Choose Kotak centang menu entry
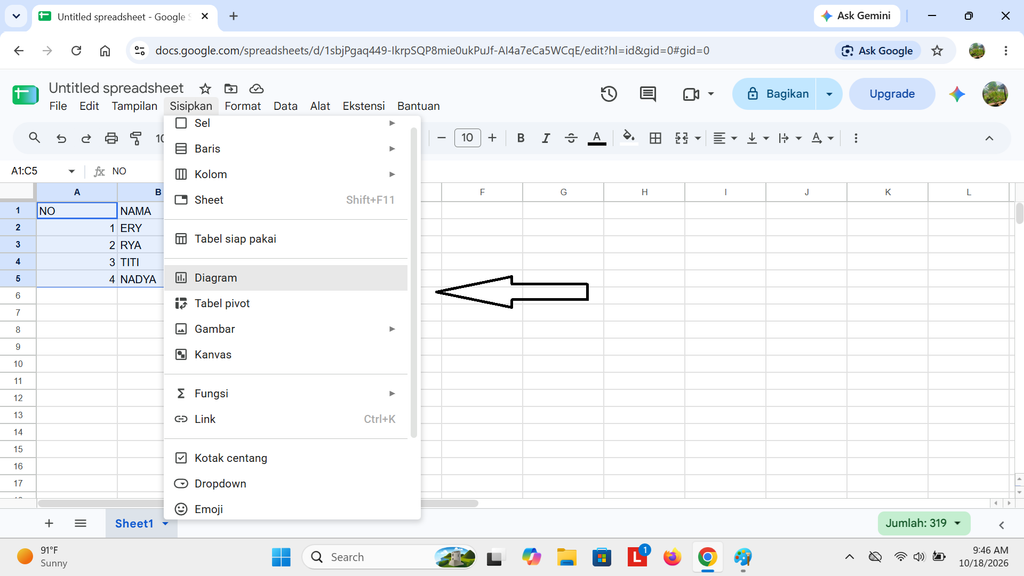Screen dimensions: 1024x576 (x=286, y=458)
